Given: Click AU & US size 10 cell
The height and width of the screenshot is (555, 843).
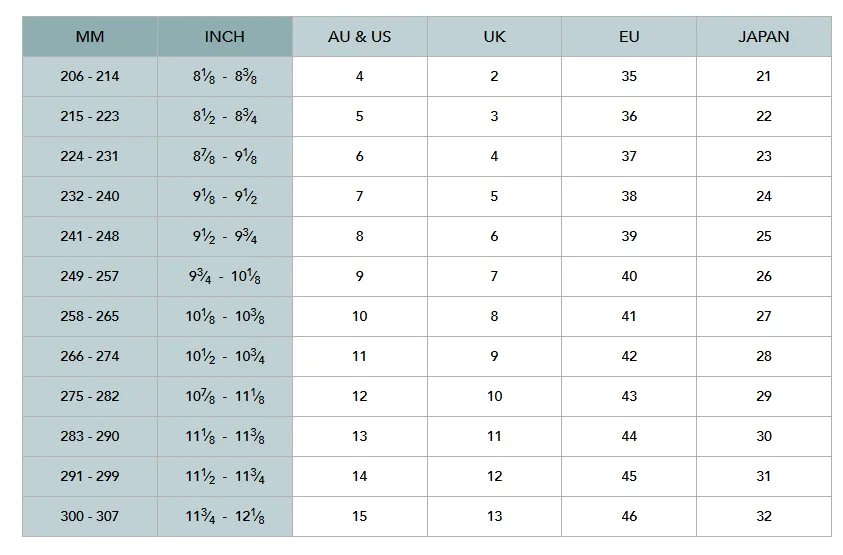Looking at the screenshot, I should pos(360,316).
